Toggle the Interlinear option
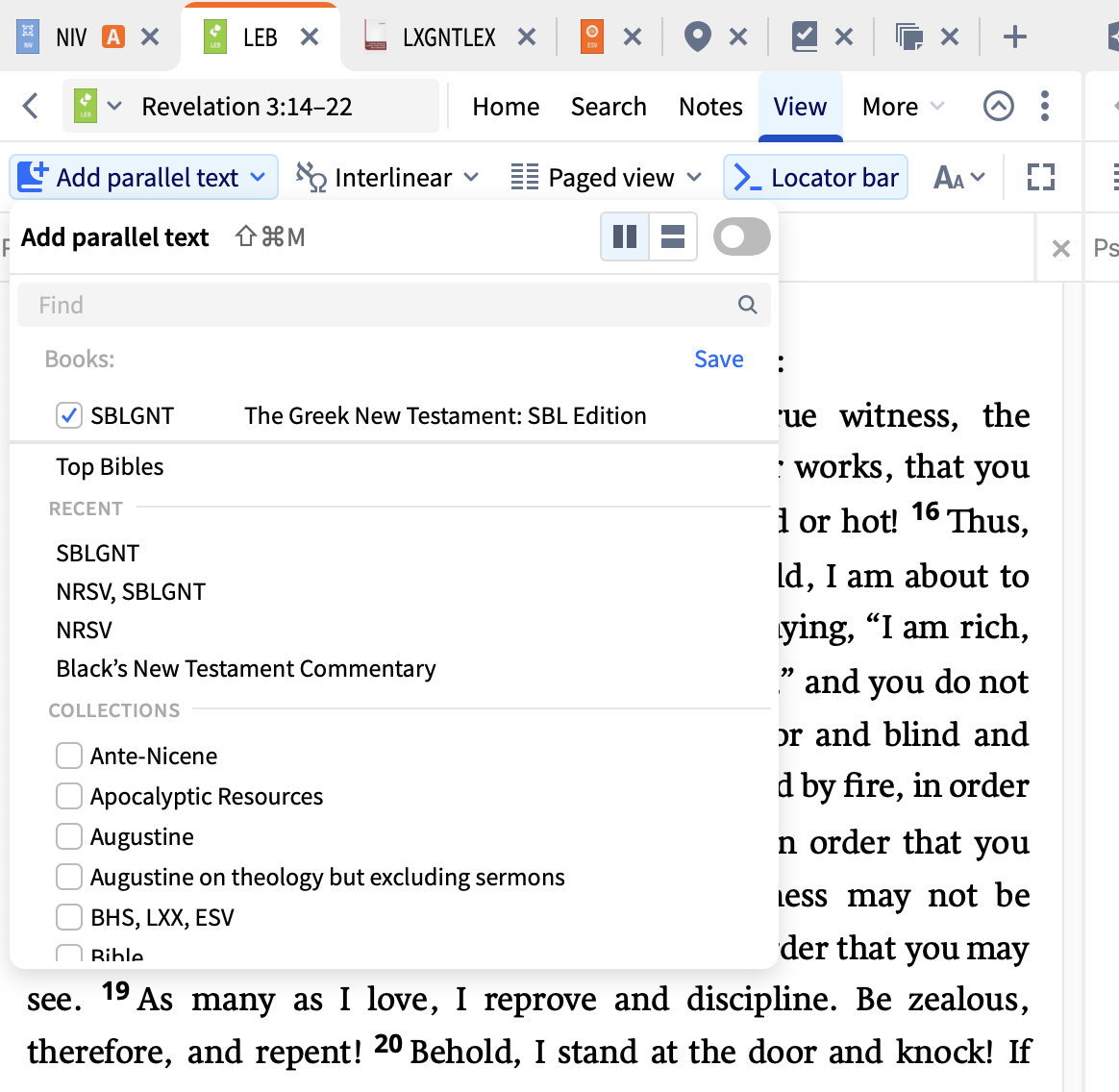The height and width of the screenshot is (1092, 1119). pyautogui.click(x=374, y=177)
